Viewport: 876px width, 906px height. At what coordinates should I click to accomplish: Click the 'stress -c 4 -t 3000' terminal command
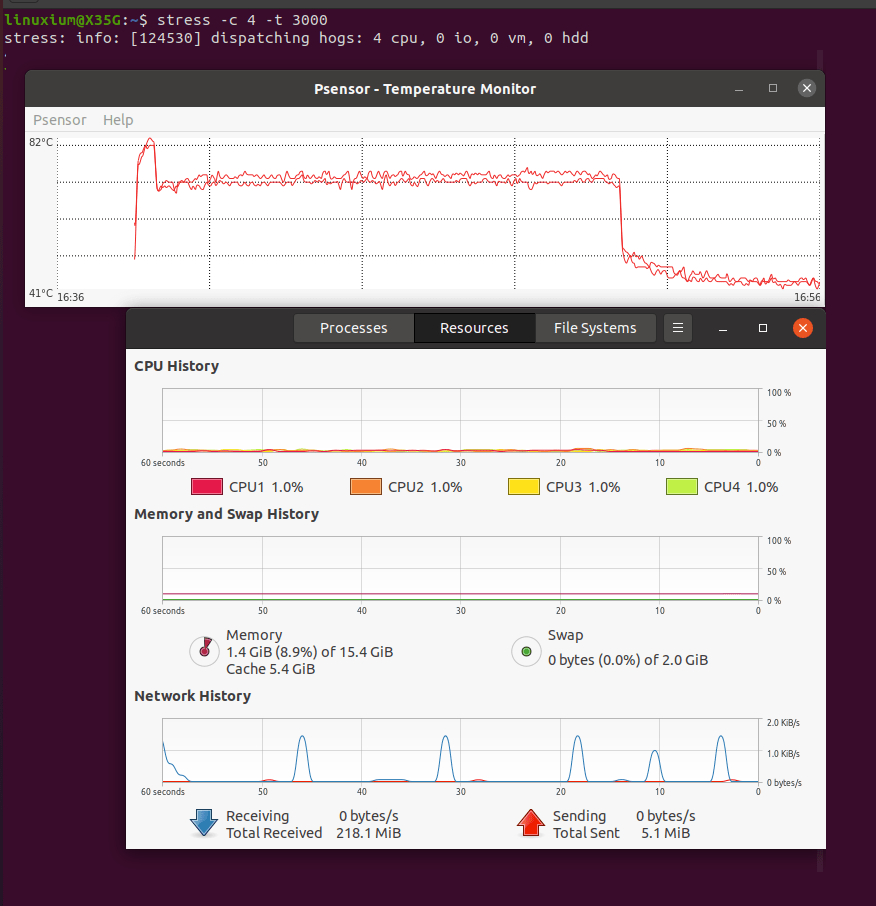[x=242, y=20]
